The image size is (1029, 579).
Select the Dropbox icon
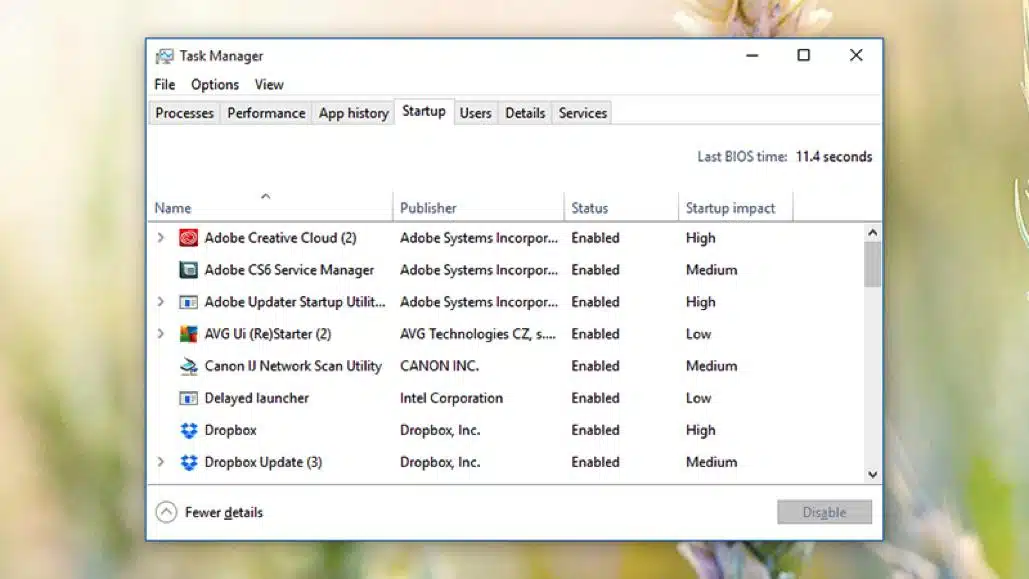pyautogui.click(x=189, y=430)
